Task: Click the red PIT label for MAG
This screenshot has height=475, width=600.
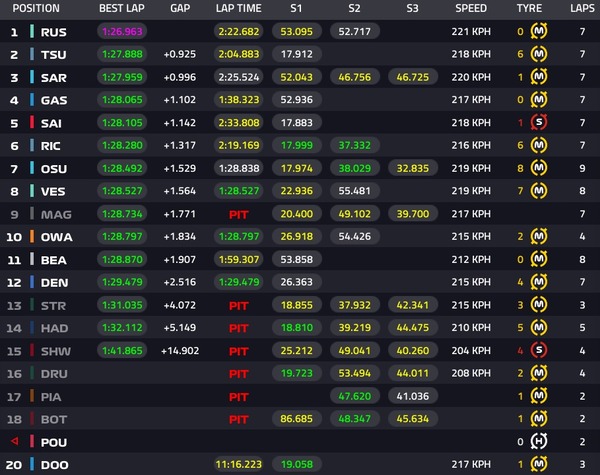Action: [238, 214]
